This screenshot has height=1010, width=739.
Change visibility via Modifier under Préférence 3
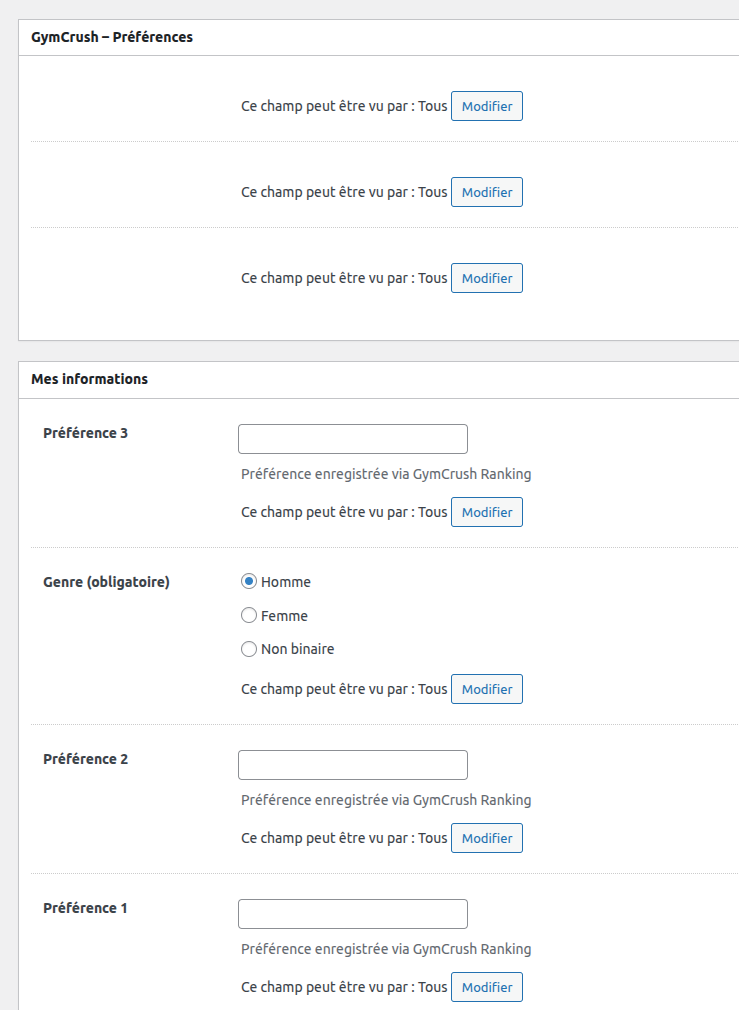click(486, 513)
